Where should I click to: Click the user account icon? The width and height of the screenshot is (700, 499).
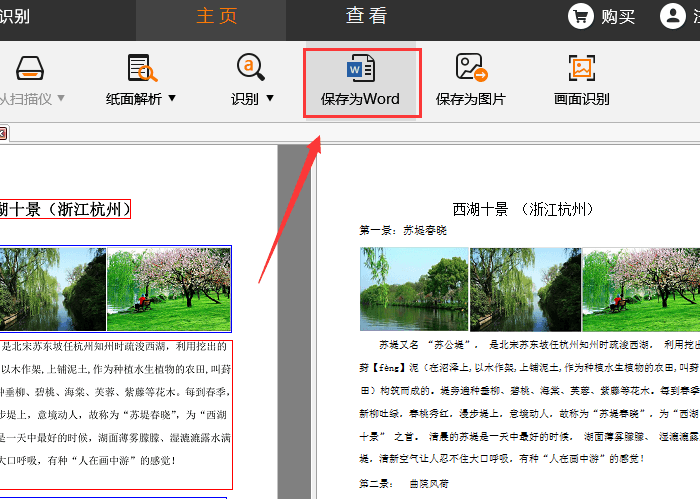(x=673, y=16)
